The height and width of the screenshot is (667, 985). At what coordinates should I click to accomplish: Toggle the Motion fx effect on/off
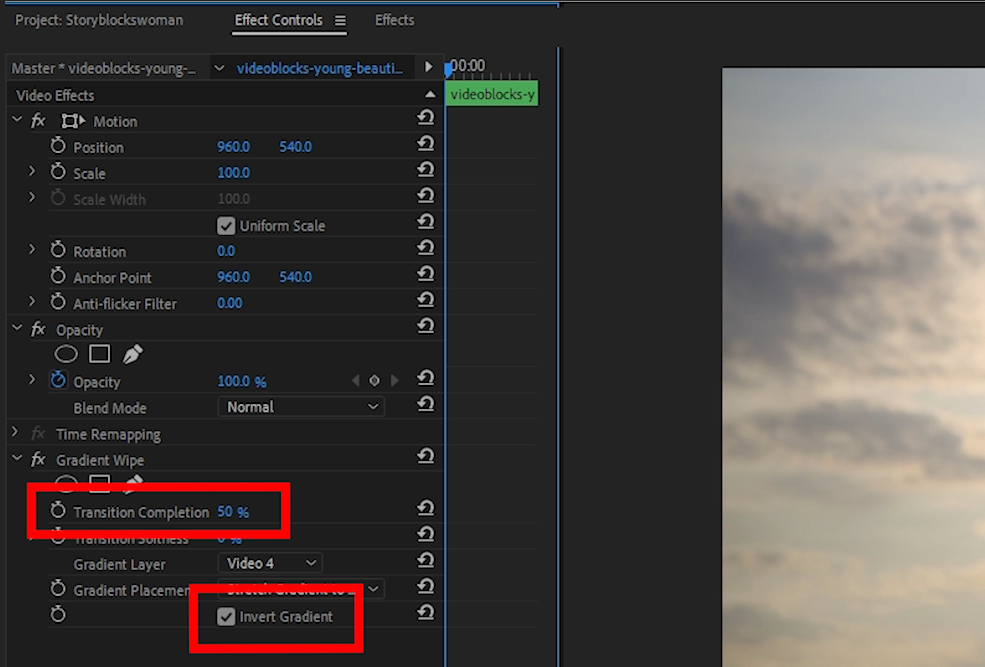pyautogui.click(x=38, y=121)
